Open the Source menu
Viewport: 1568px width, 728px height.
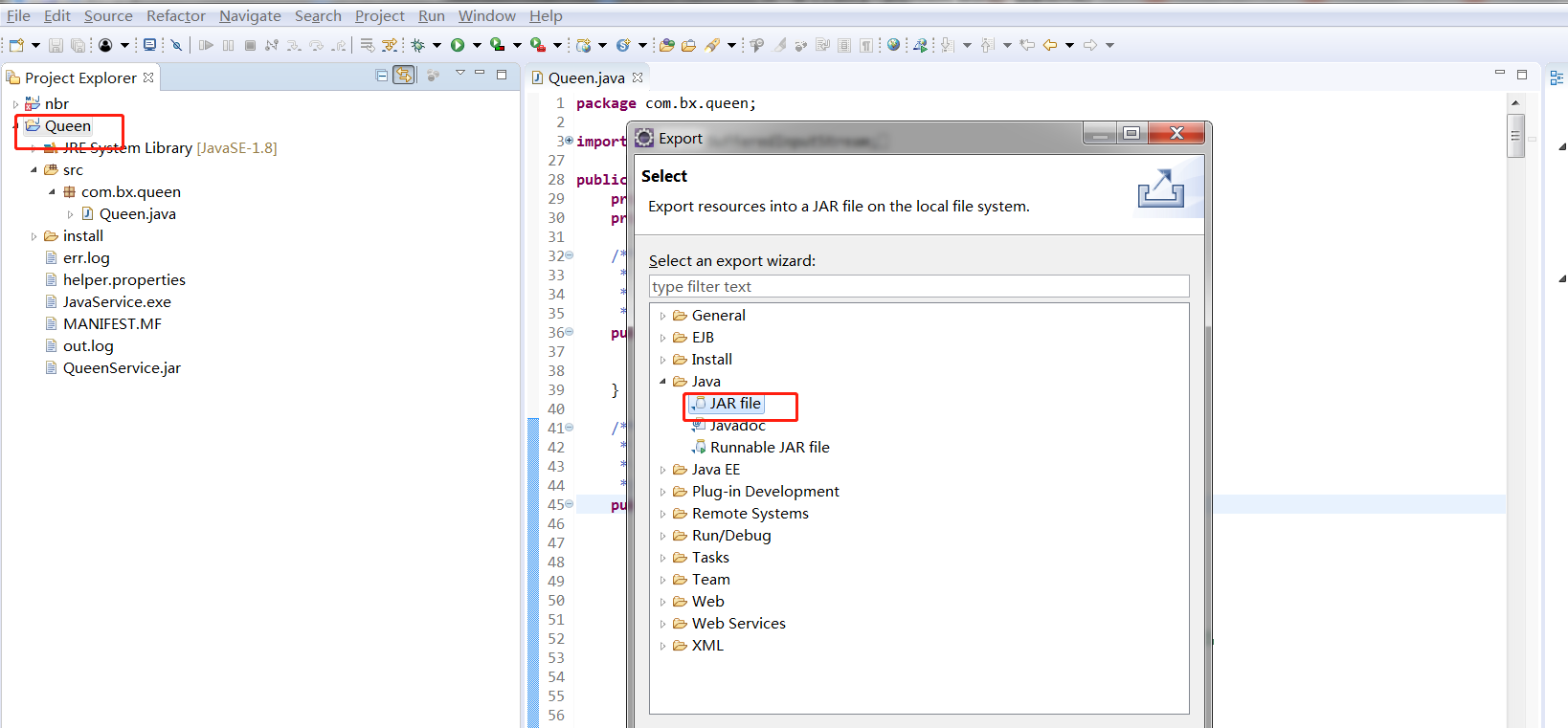pyautogui.click(x=108, y=15)
